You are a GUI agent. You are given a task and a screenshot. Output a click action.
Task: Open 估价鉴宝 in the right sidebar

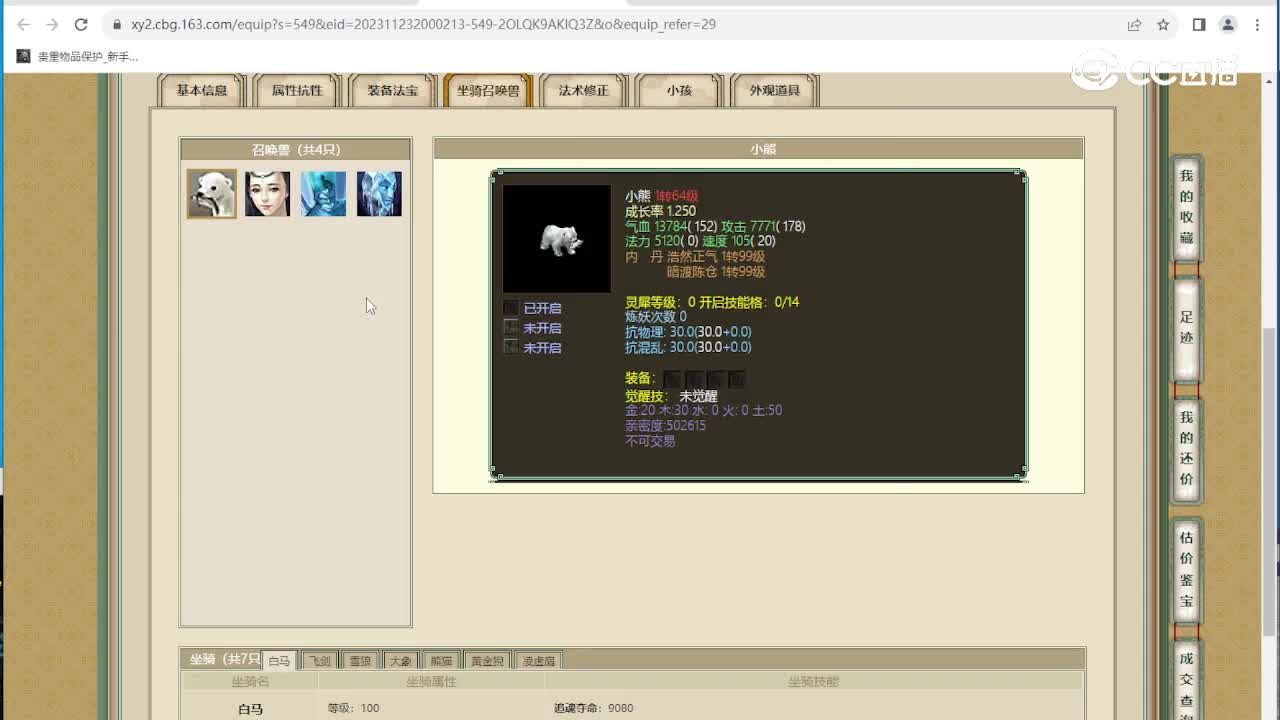coord(1186,569)
